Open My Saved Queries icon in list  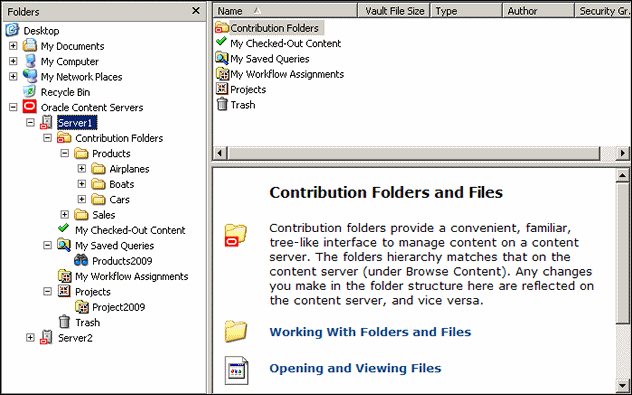point(222,58)
